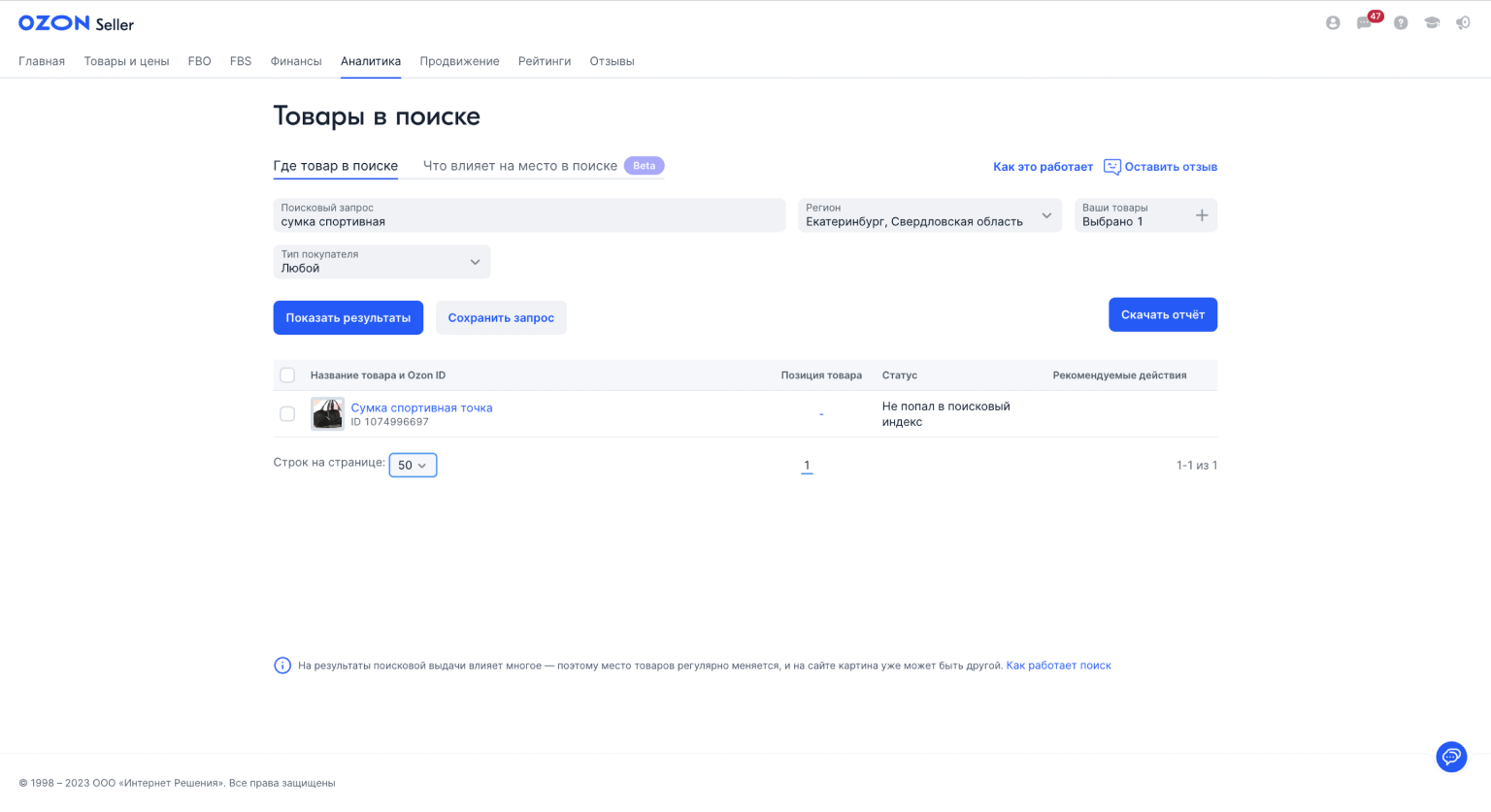The image size is (1491, 812).
Task: Click the Скачать отчёт button
Action: [1163, 314]
